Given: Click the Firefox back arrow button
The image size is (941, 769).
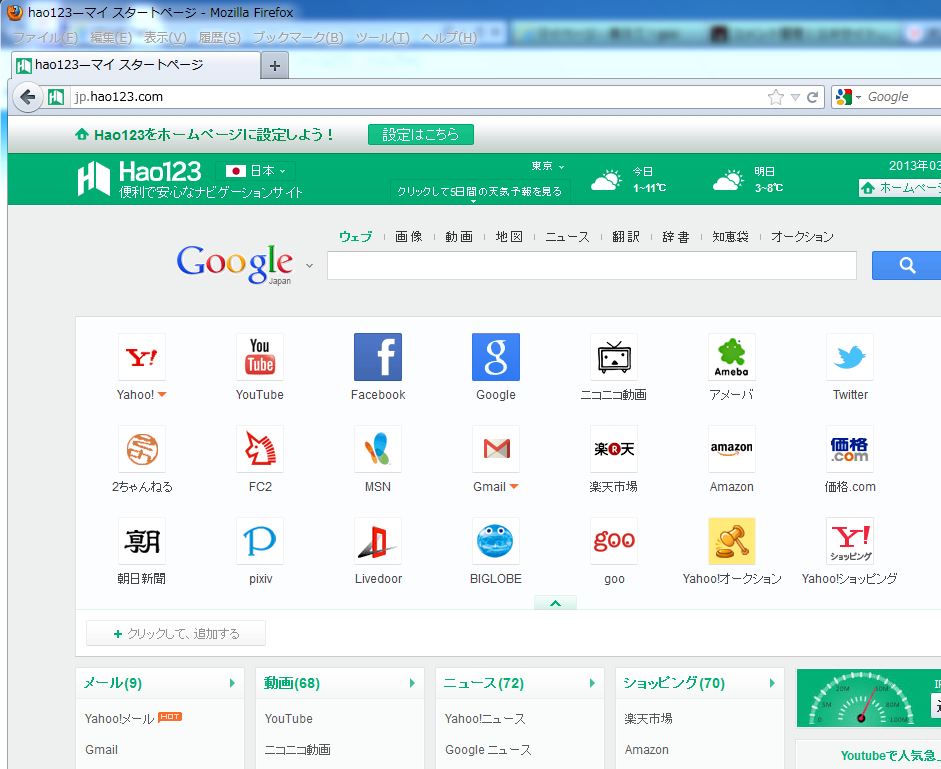Looking at the screenshot, I should [27, 97].
